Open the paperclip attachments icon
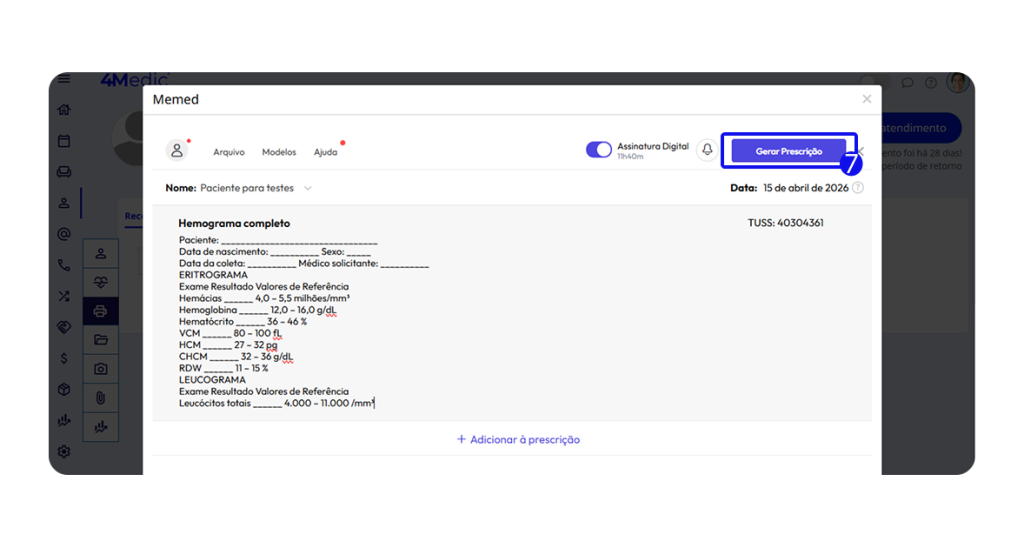 point(100,398)
